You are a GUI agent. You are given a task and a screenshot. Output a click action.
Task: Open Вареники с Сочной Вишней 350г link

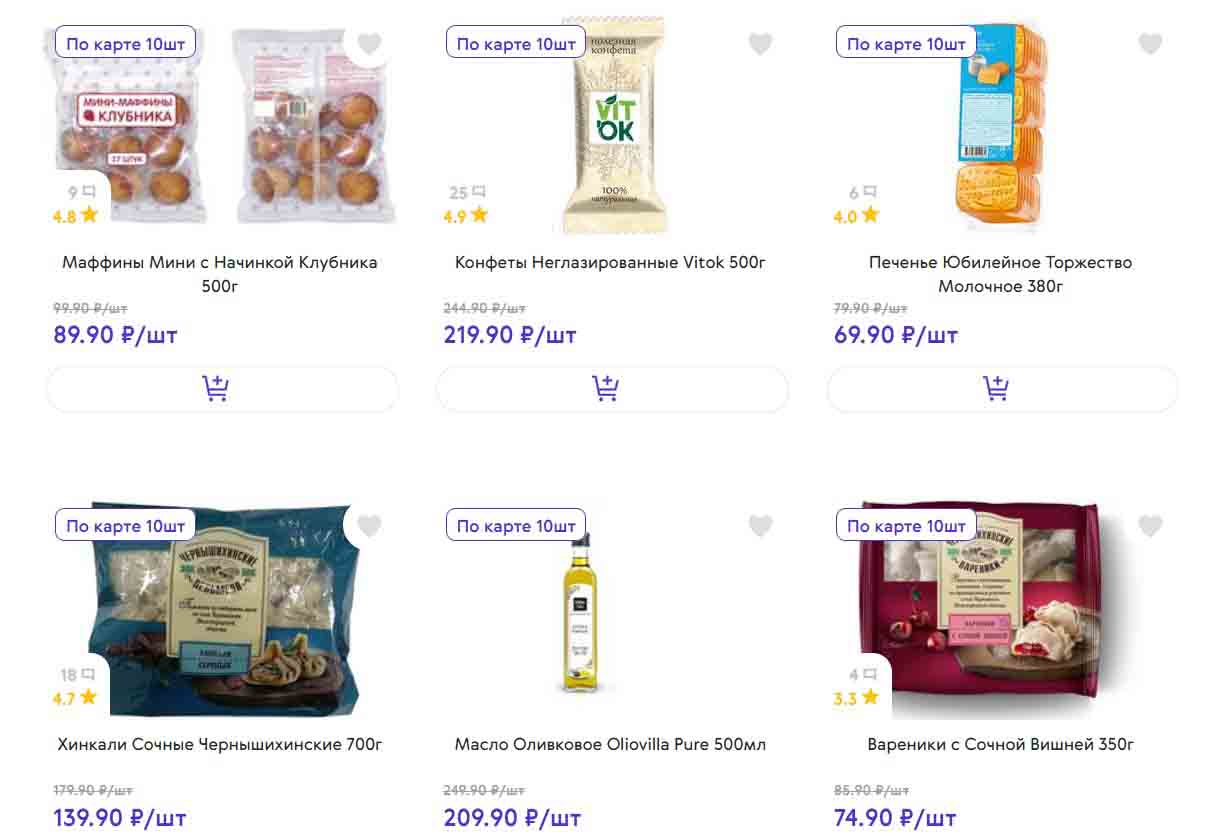[1000, 745]
